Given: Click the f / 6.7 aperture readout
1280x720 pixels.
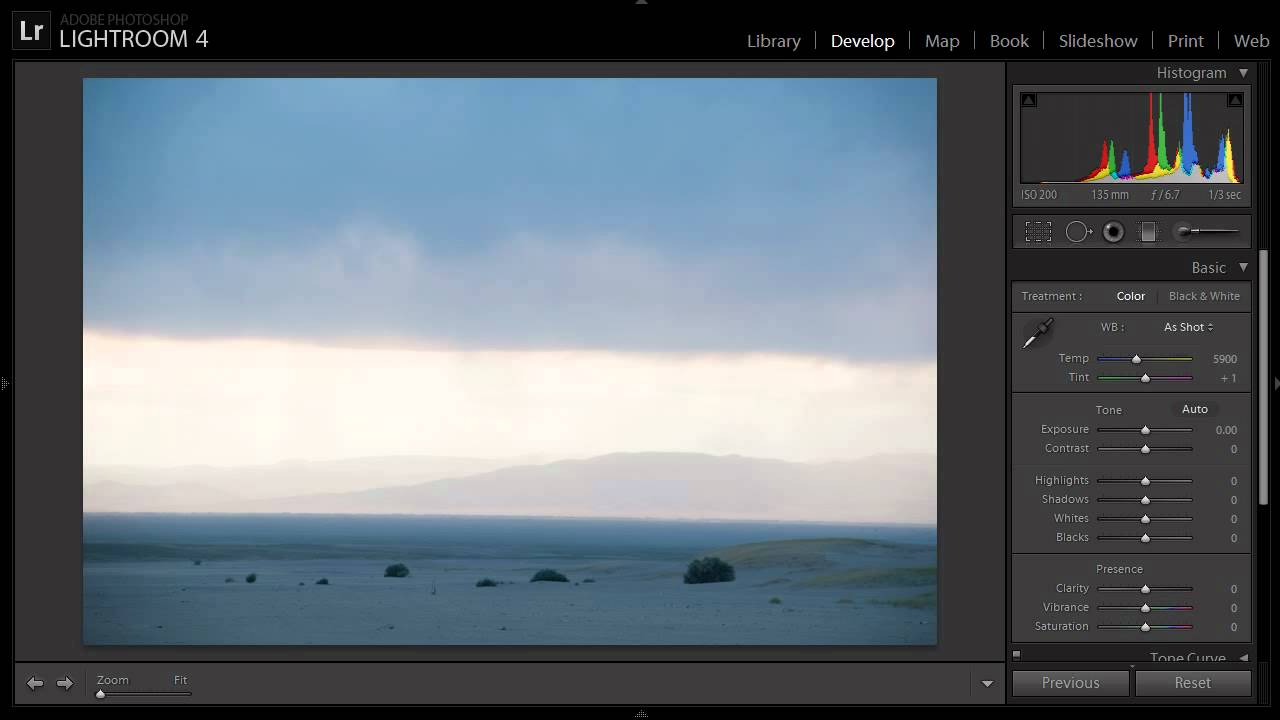Looking at the screenshot, I should [1166, 195].
